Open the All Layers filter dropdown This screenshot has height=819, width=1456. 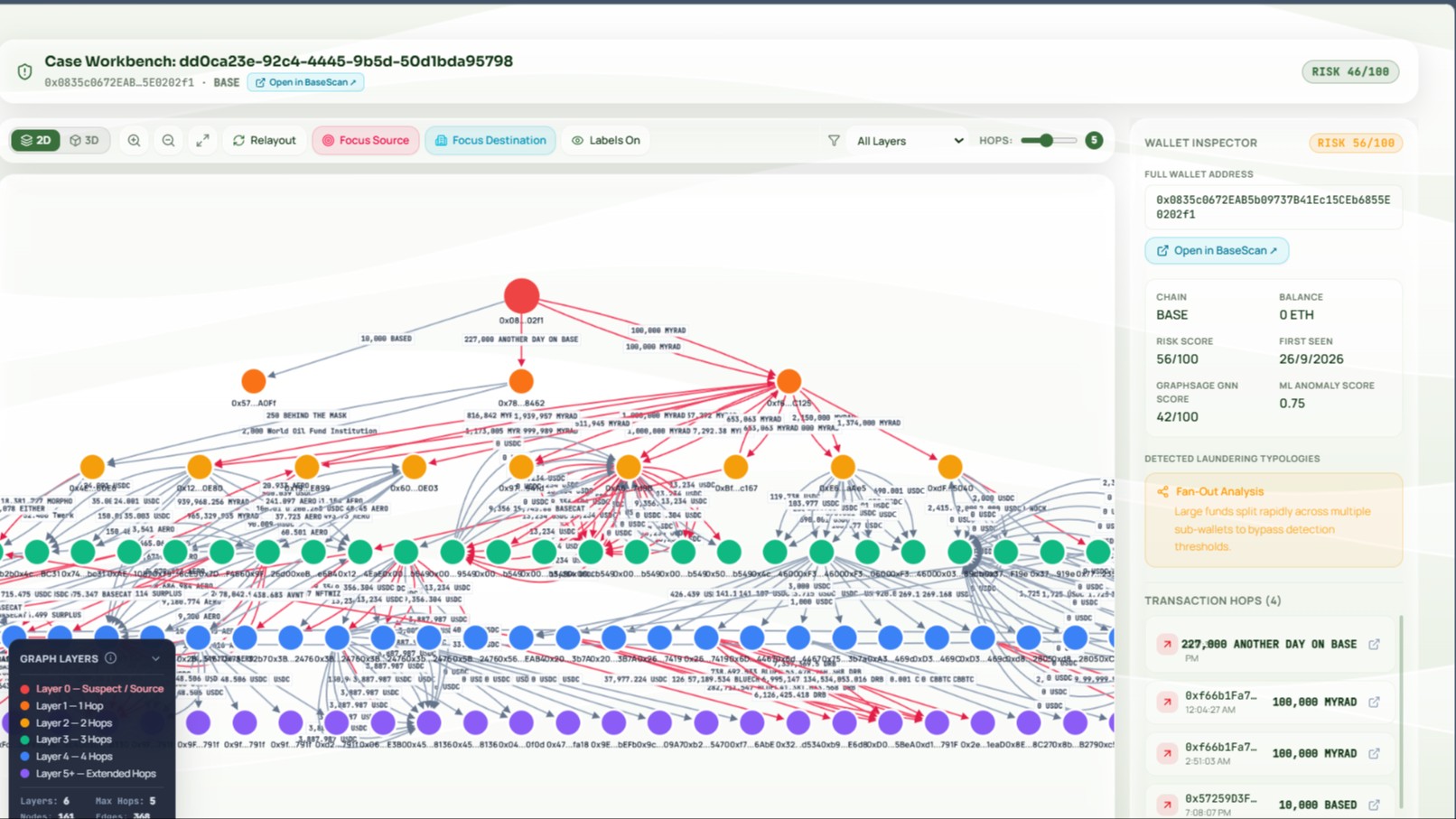pos(910,141)
